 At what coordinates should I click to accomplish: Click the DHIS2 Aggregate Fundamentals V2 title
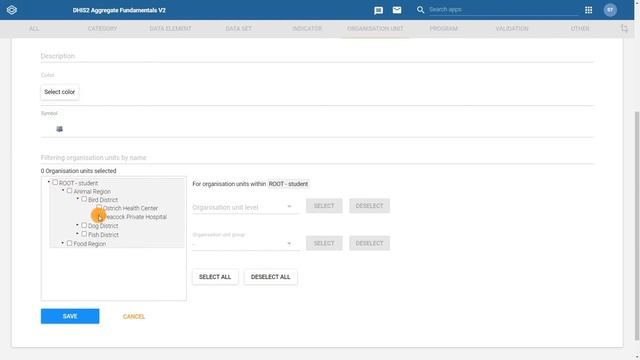point(119,10)
